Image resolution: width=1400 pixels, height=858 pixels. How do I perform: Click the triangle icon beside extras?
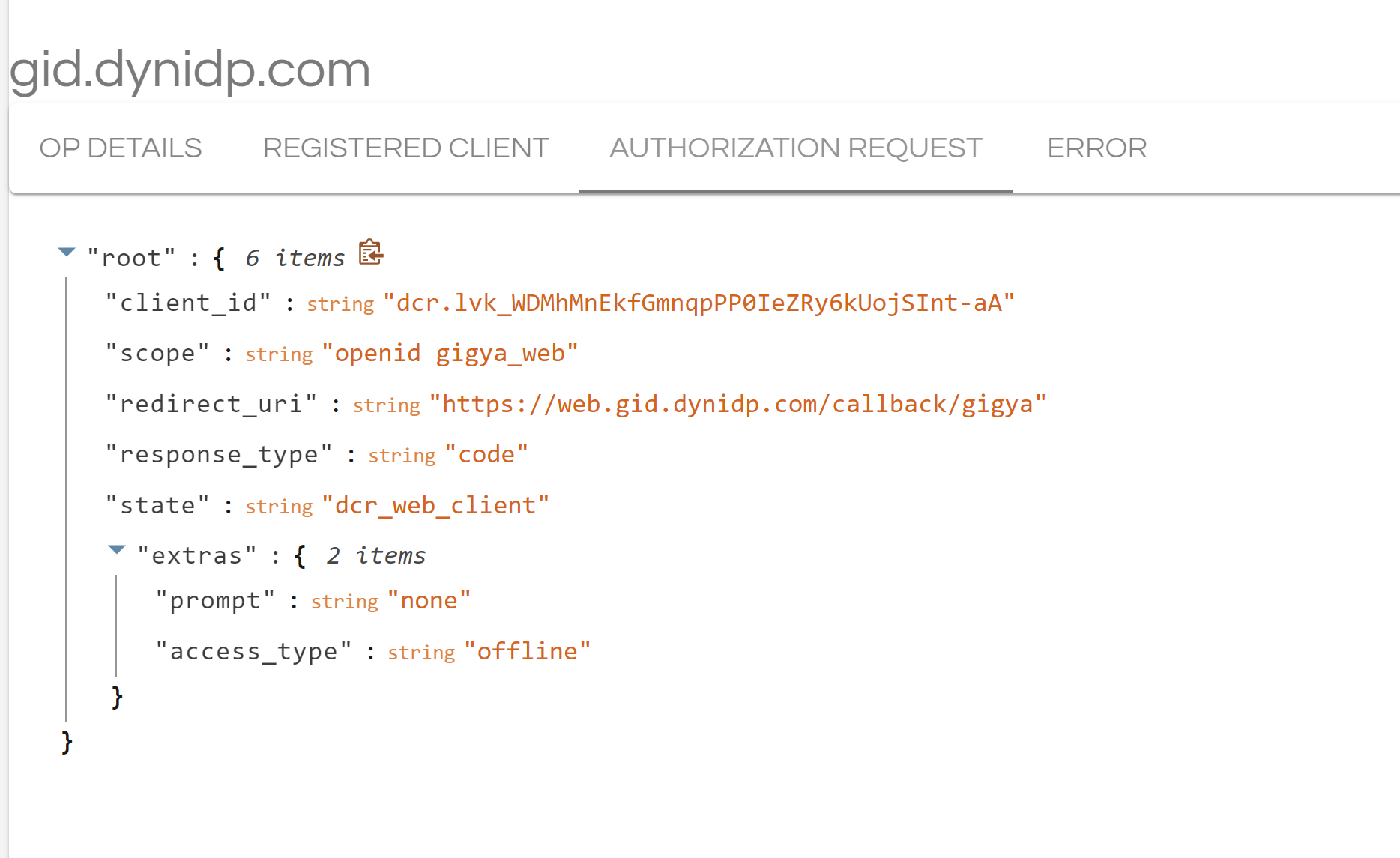(117, 550)
